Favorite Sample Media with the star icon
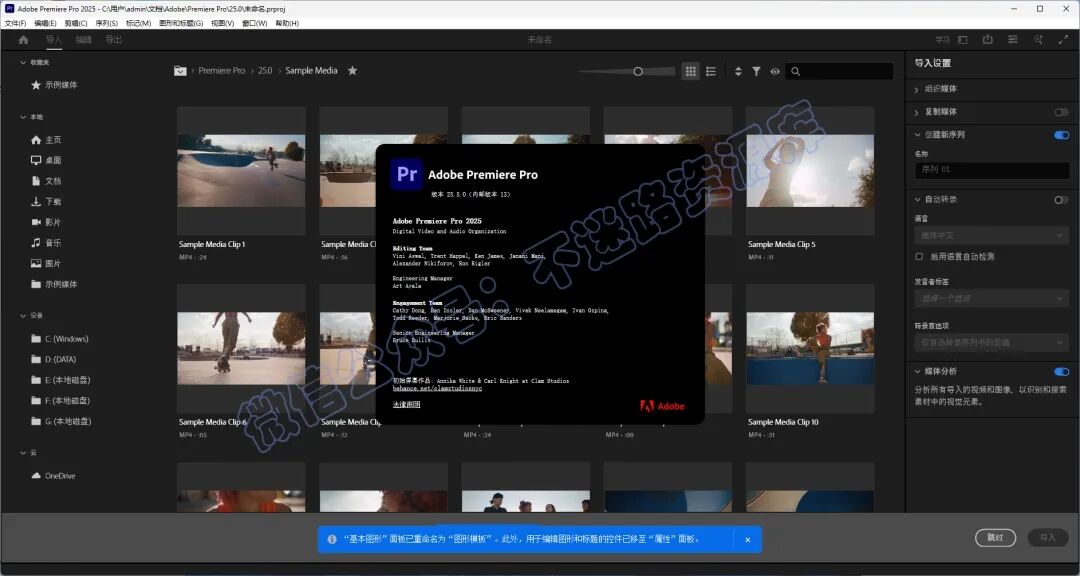 pyautogui.click(x=352, y=70)
